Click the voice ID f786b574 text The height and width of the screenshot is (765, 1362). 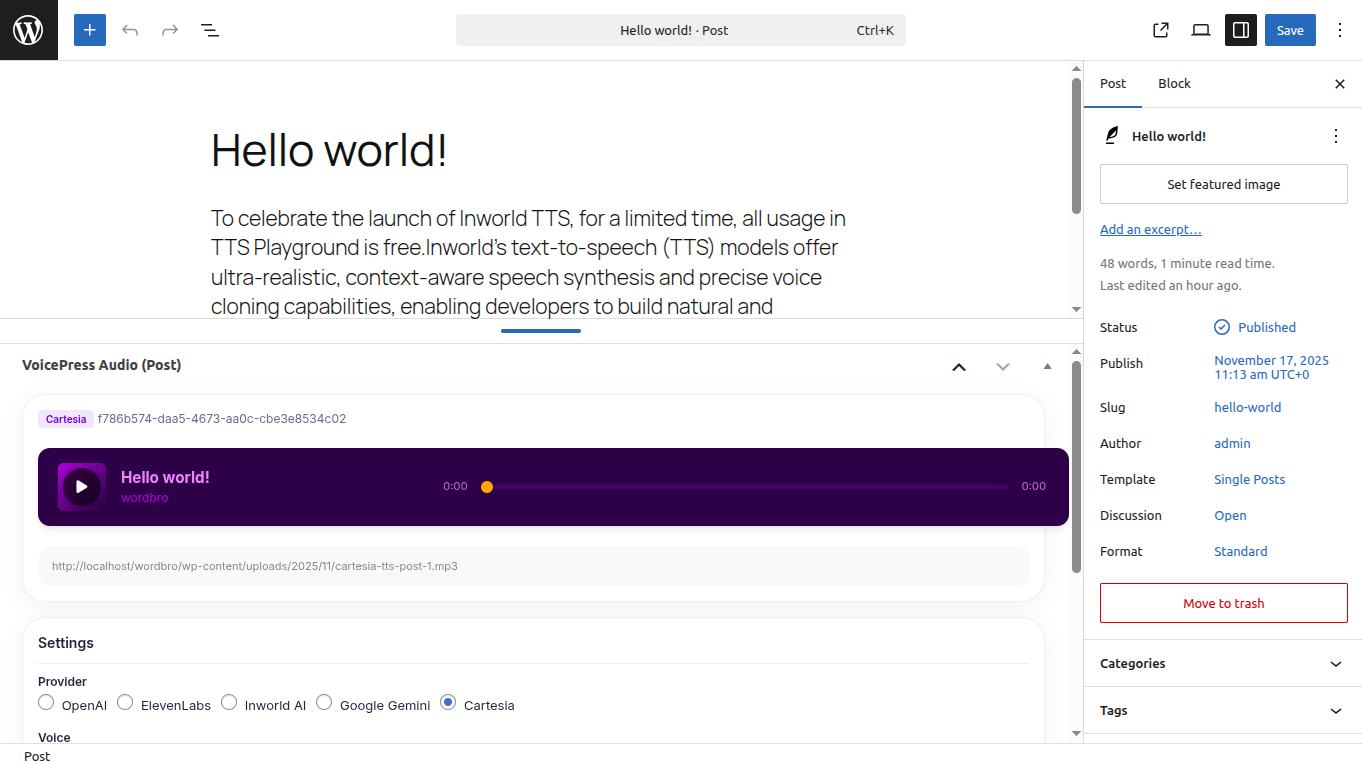(x=222, y=419)
